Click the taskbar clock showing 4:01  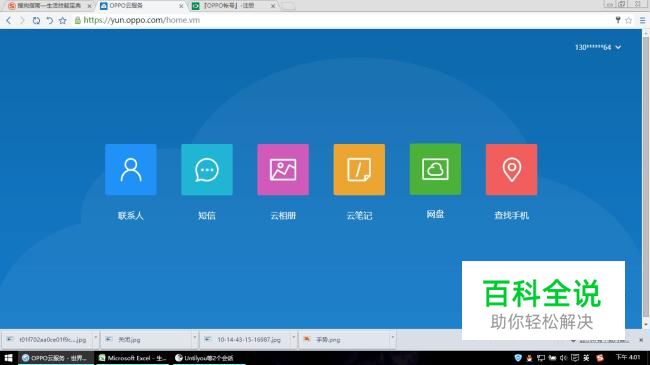coord(628,357)
